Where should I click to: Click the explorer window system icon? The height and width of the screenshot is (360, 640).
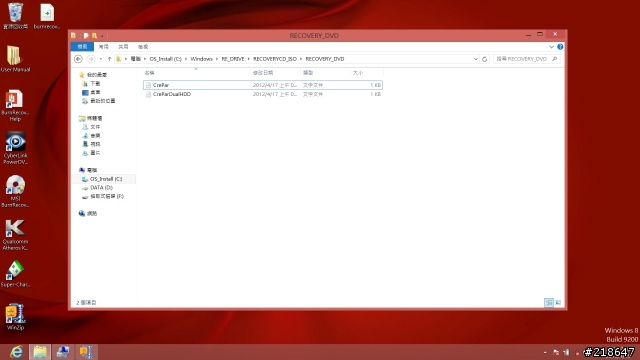[73, 36]
